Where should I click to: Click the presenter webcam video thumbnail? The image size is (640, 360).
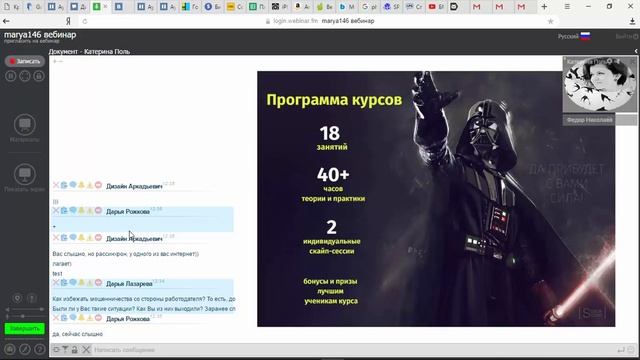coord(600,84)
